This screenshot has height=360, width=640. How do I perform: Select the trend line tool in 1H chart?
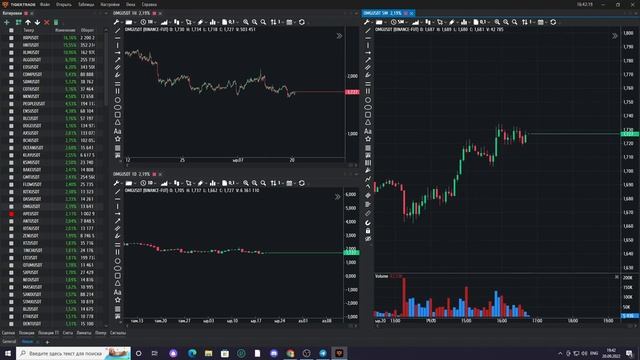tap(118, 31)
